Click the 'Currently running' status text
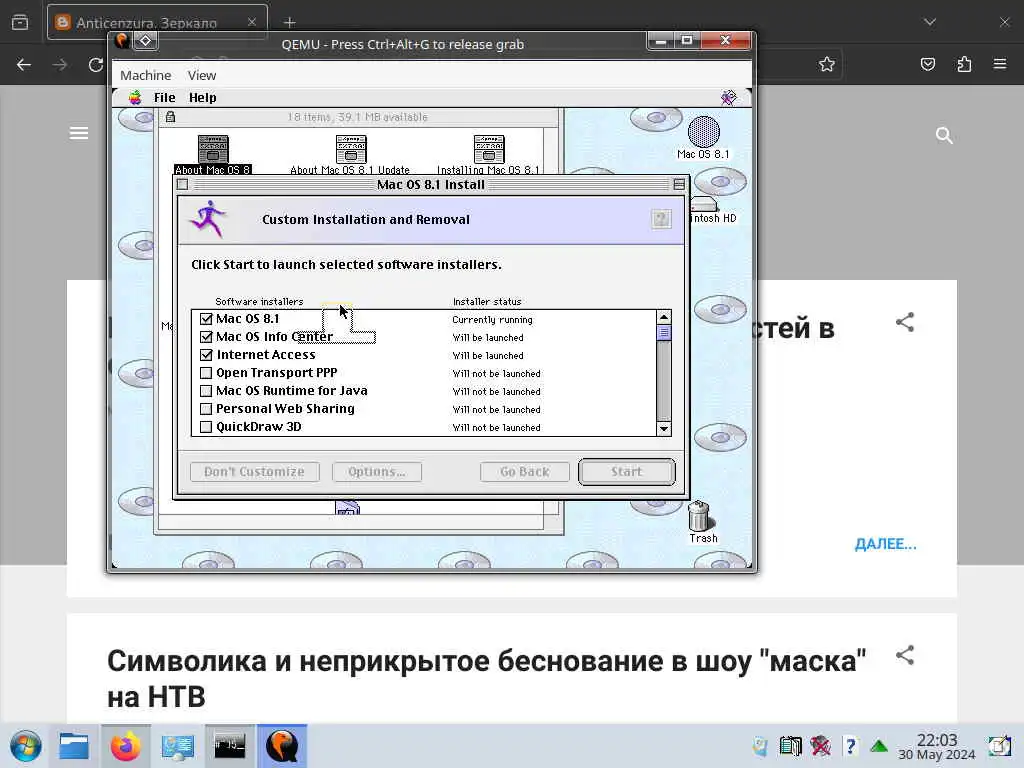Image resolution: width=1024 pixels, height=768 pixels. [492, 319]
